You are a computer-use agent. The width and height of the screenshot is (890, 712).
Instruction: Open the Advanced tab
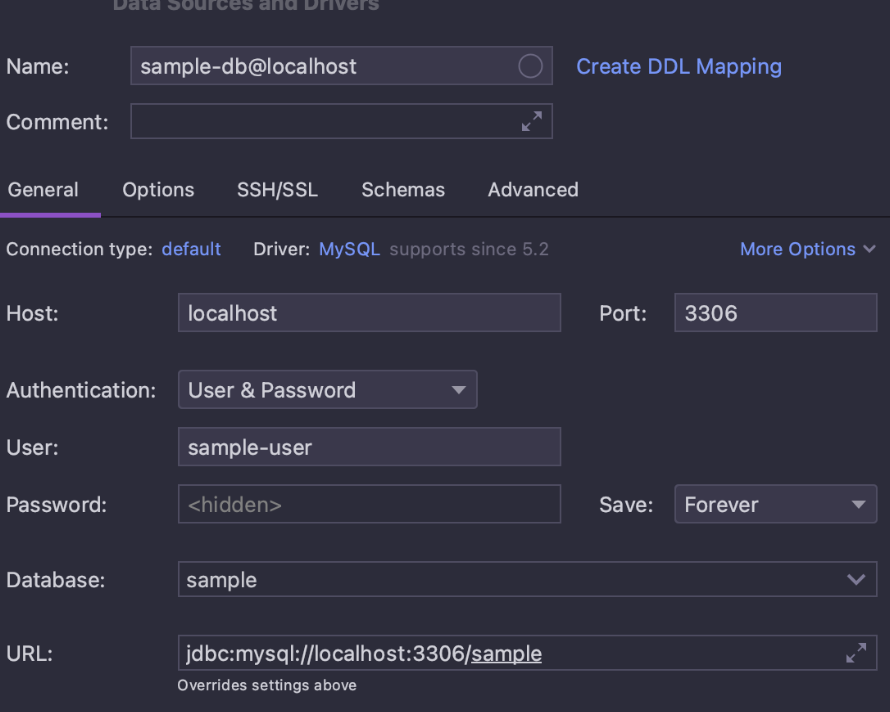coord(533,190)
